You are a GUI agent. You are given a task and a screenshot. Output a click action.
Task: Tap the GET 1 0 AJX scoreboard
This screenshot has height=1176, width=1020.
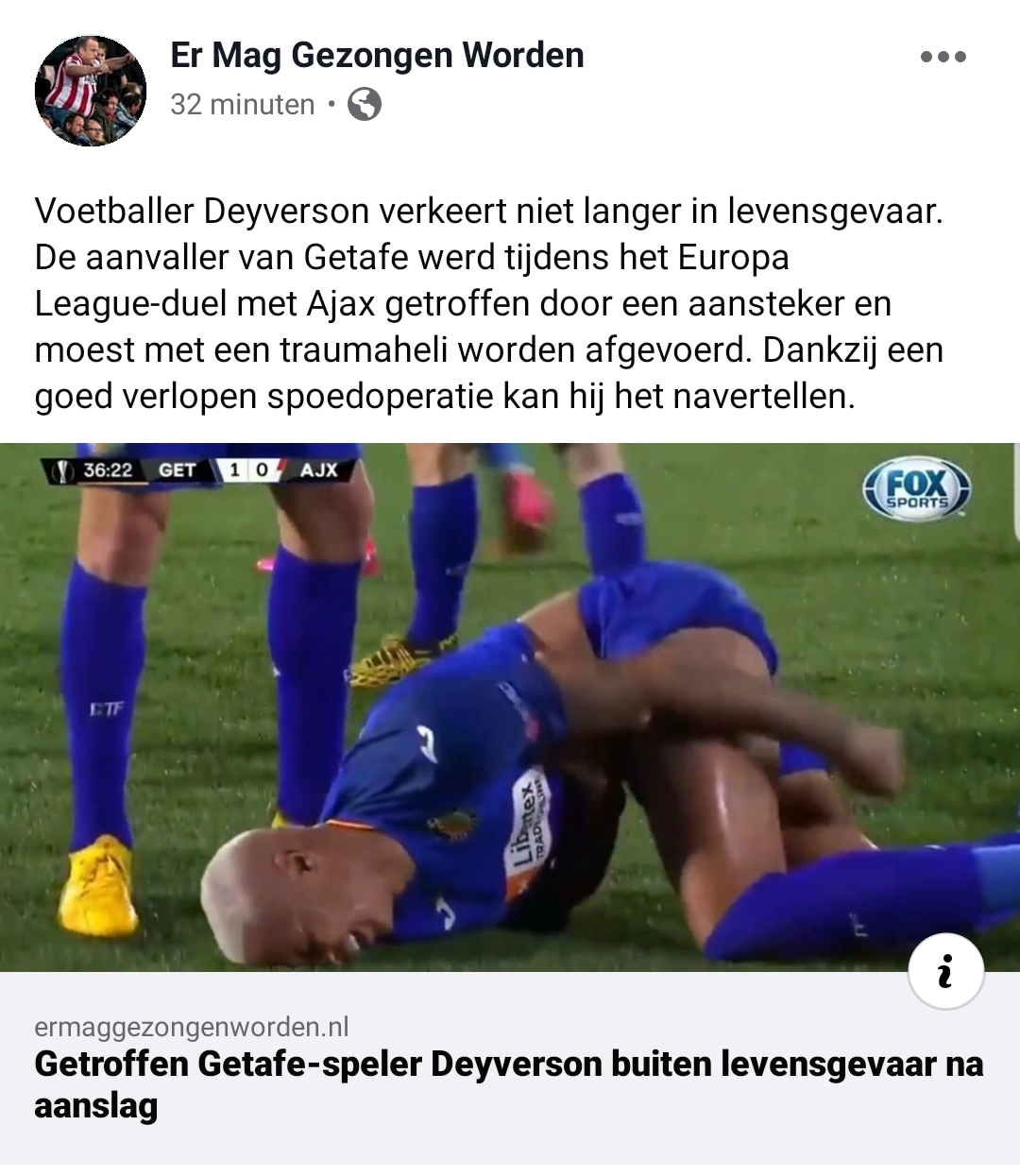[200, 470]
